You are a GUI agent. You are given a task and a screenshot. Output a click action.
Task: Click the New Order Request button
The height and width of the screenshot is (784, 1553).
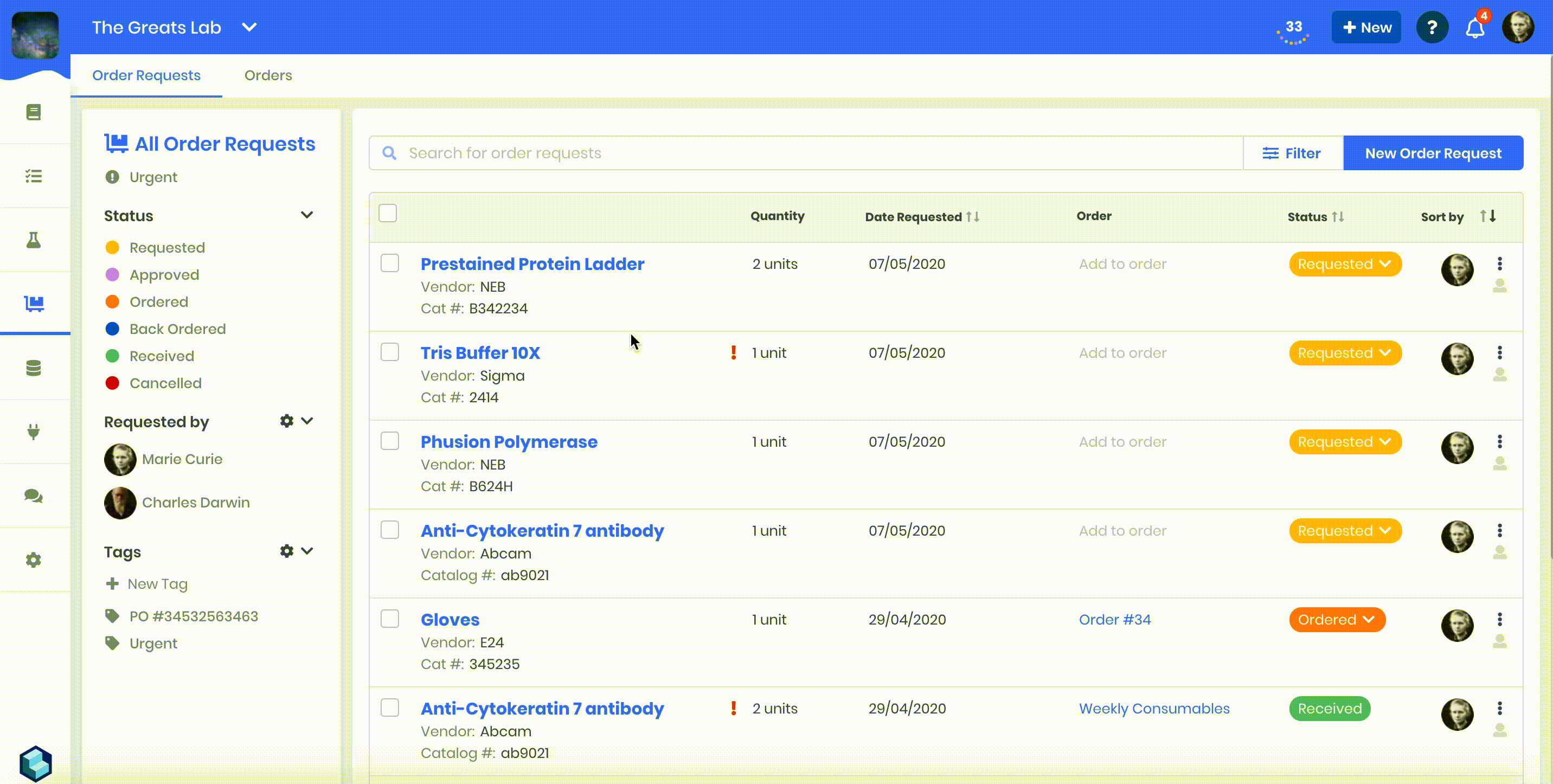point(1433,153)
